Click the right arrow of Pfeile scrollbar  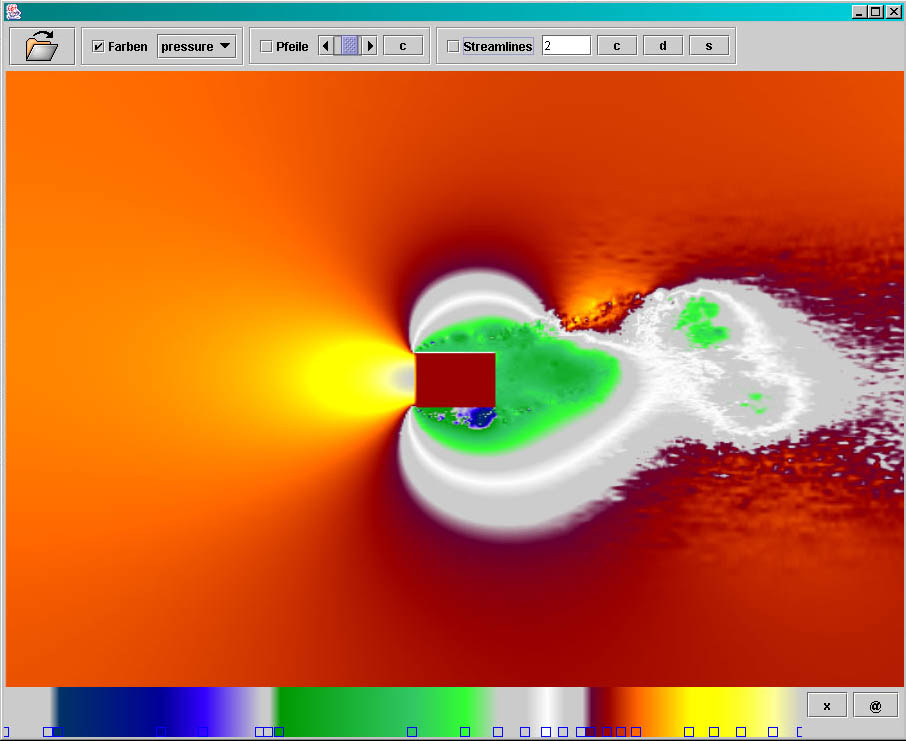click(370, 46)
